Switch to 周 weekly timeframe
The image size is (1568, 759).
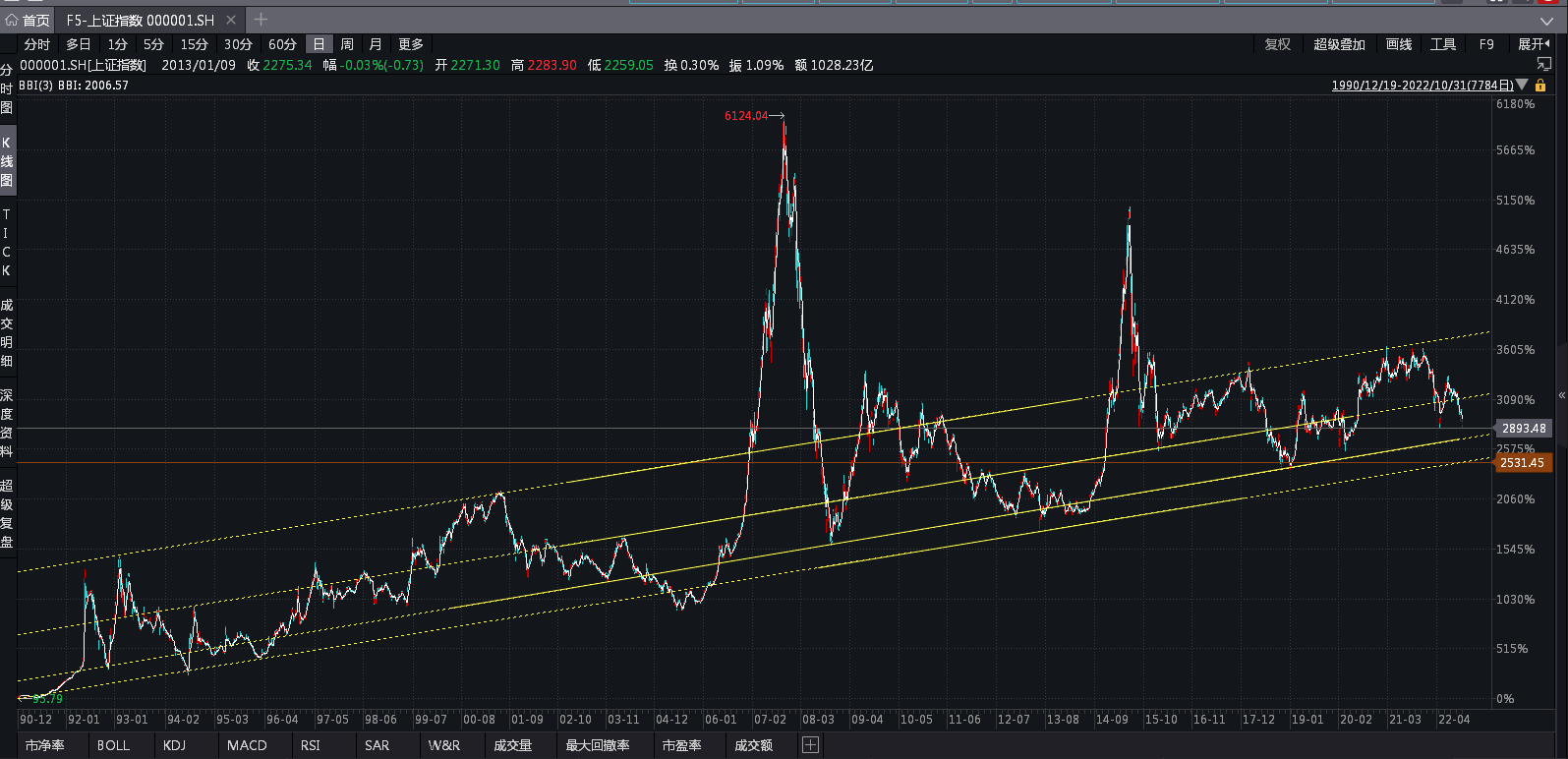347,44
